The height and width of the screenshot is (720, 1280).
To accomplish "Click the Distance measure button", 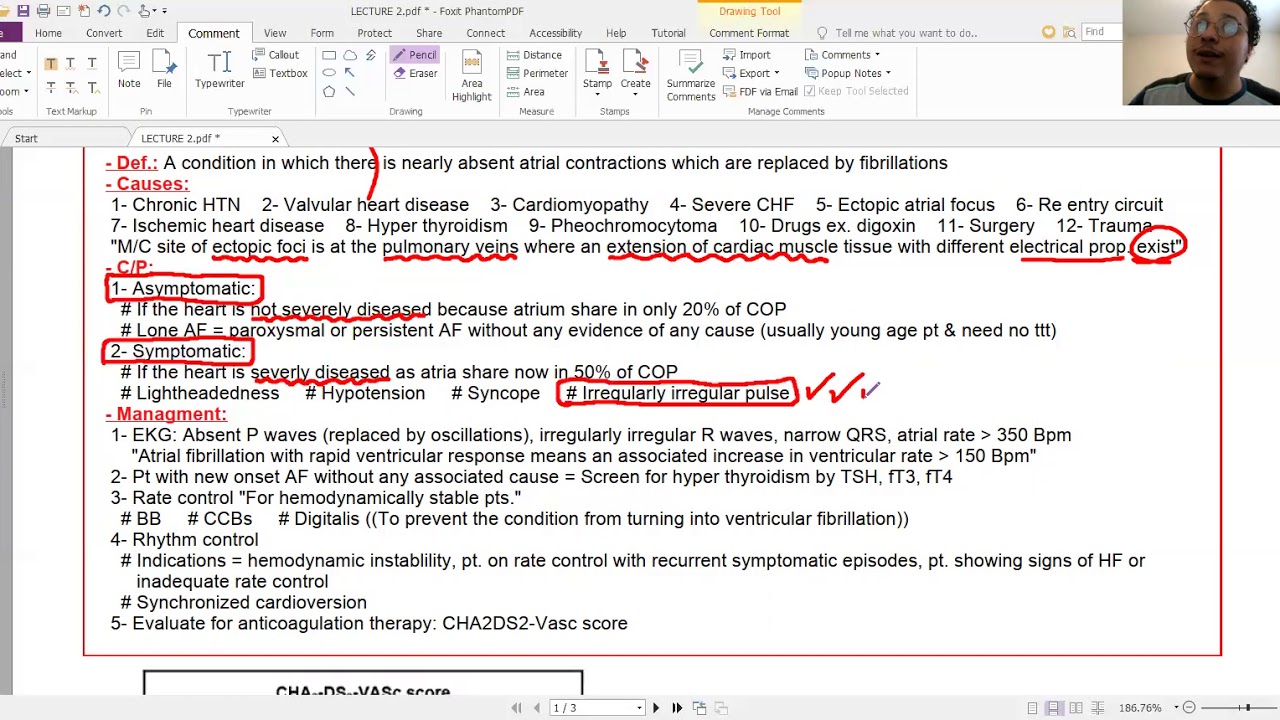I will click(533, 55).
